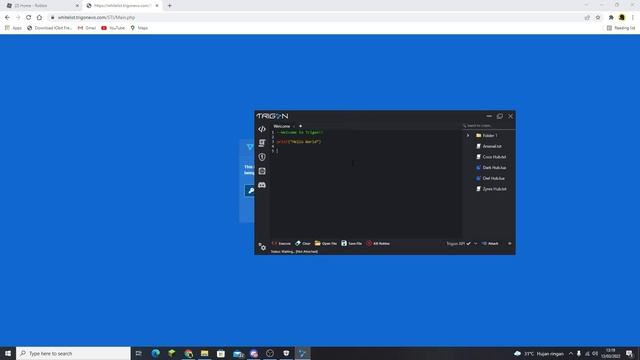This screenshot has width=640, height=360.
Task: Open the Maps bookmark
Action: pos(139,28)
